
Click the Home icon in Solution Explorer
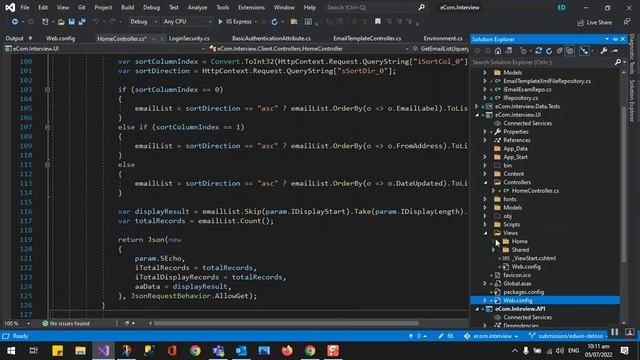498,51
